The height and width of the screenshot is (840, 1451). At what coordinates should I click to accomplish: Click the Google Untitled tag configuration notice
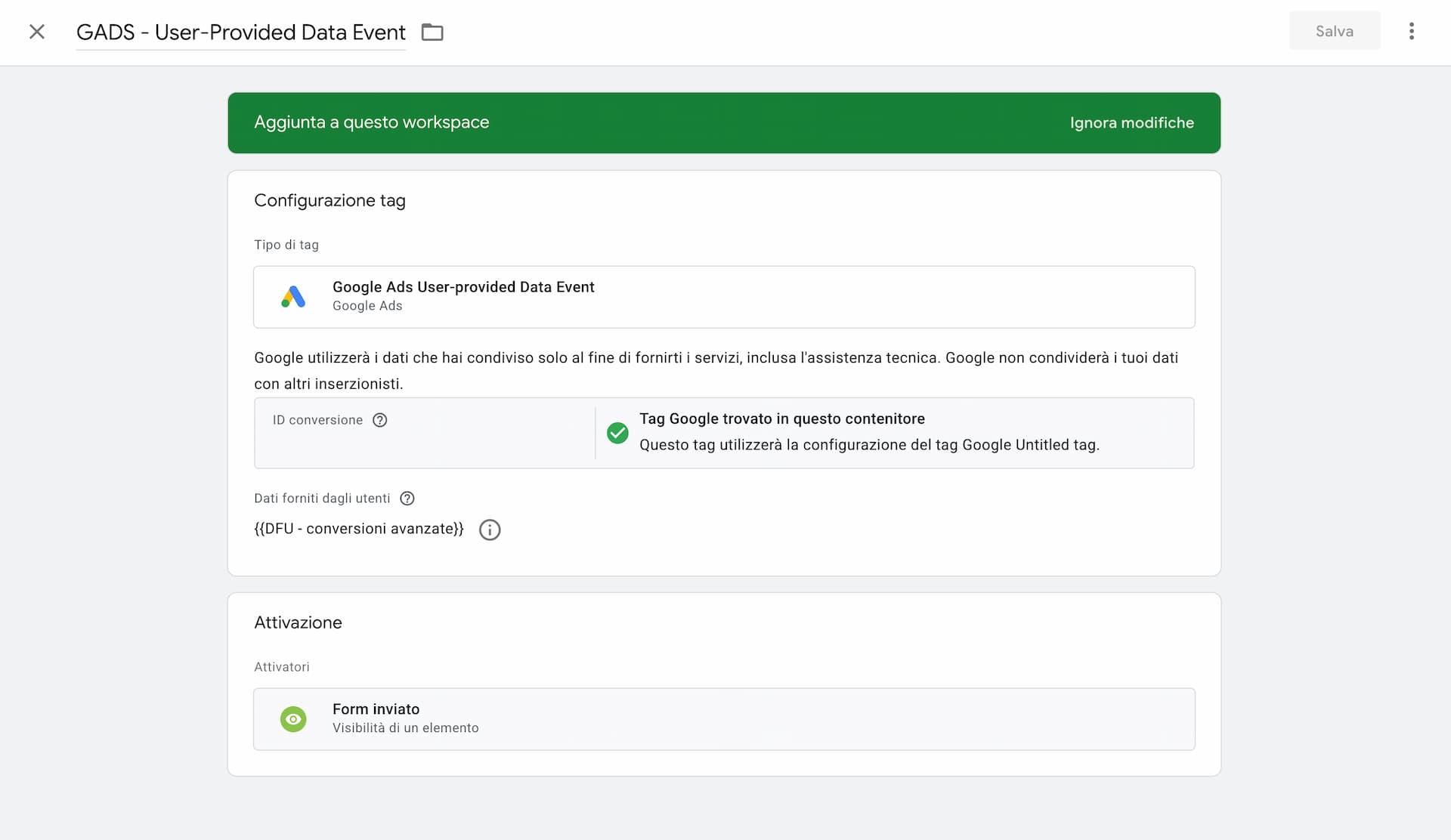pos(870,445)
